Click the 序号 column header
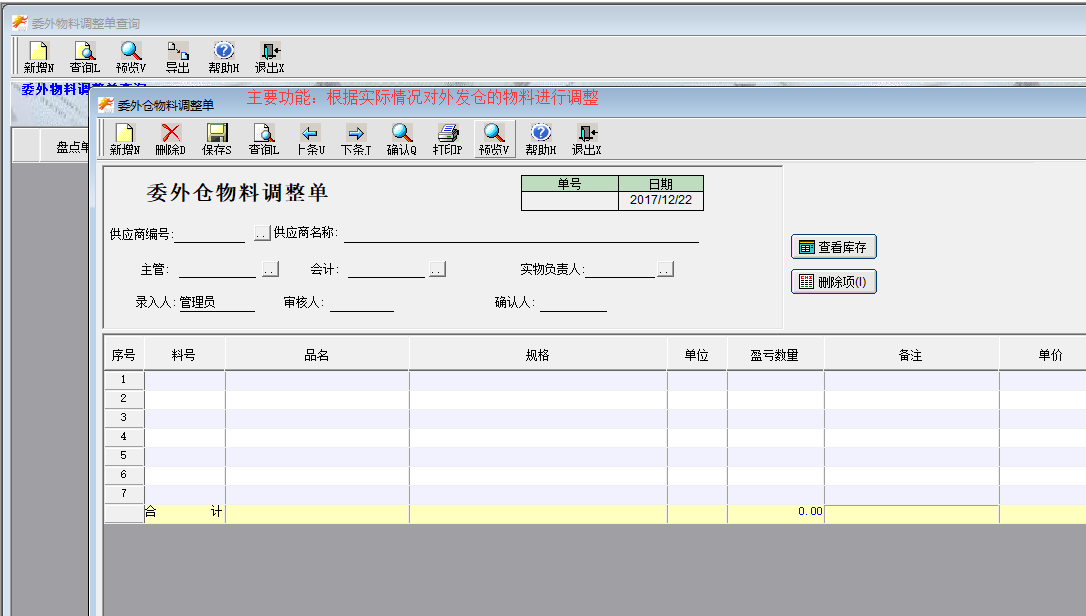Viewport: 1086px width, 616px height. (124, 355)
